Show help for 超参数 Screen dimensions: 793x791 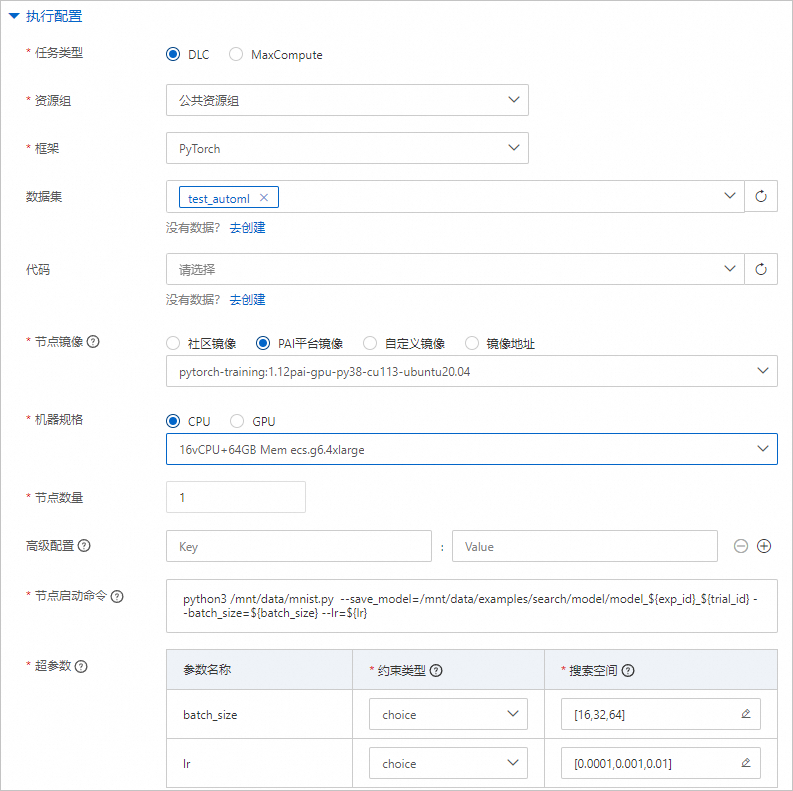click(81, 667)
